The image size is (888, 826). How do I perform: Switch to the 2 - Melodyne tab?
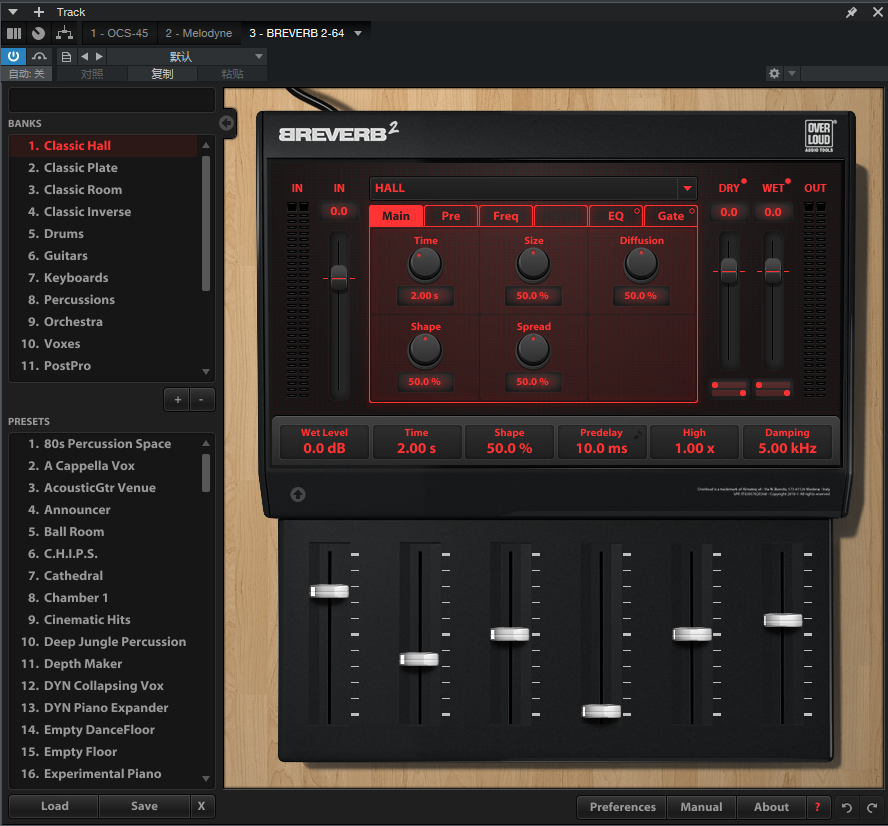[199, 33]
